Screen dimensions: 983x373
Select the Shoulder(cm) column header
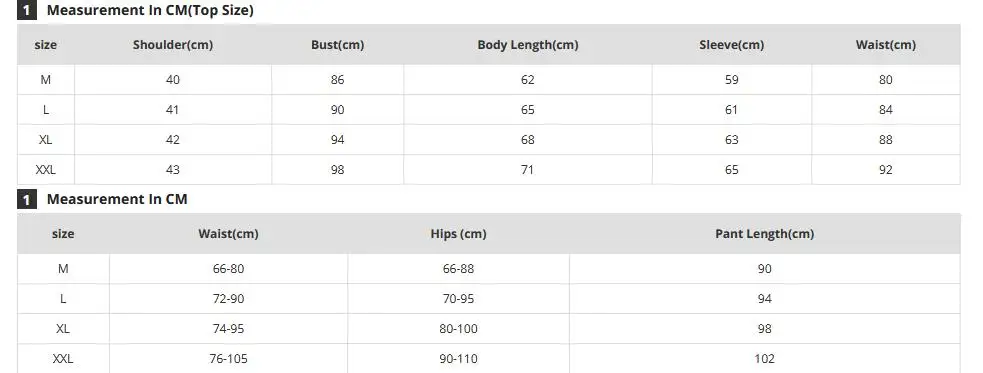click(x=172, y=45)
